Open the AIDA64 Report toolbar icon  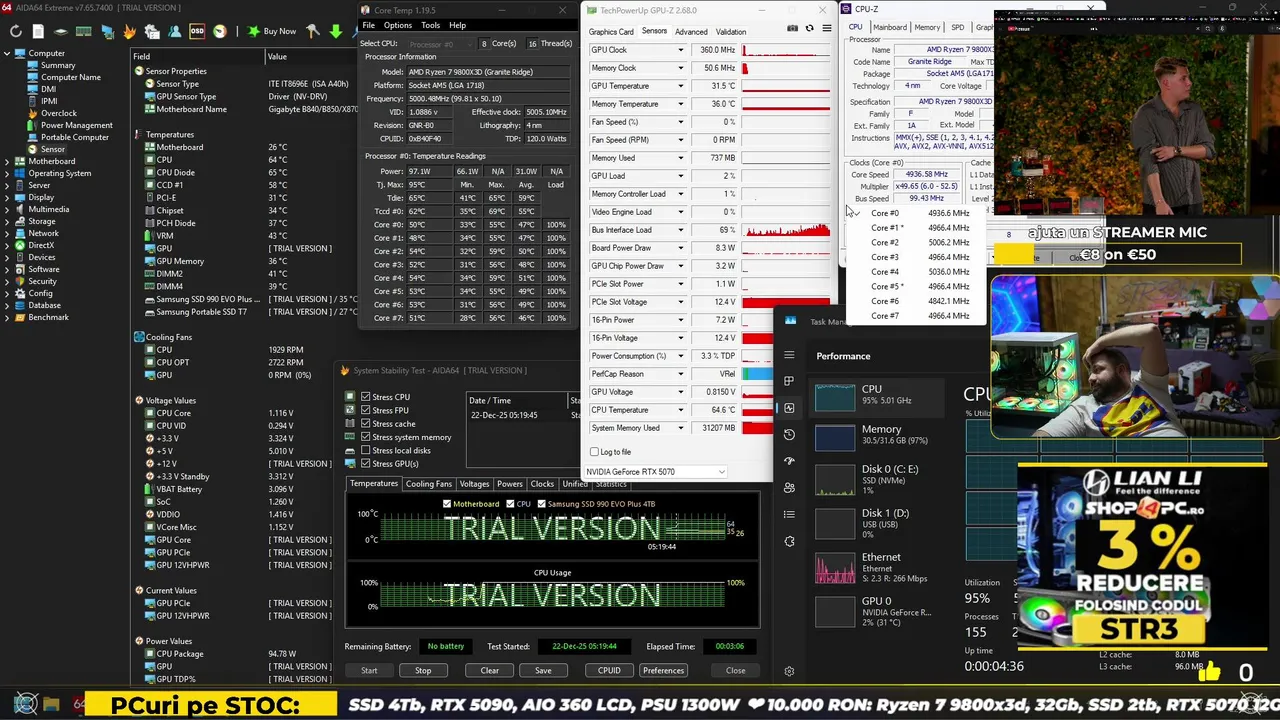[38, 31]
